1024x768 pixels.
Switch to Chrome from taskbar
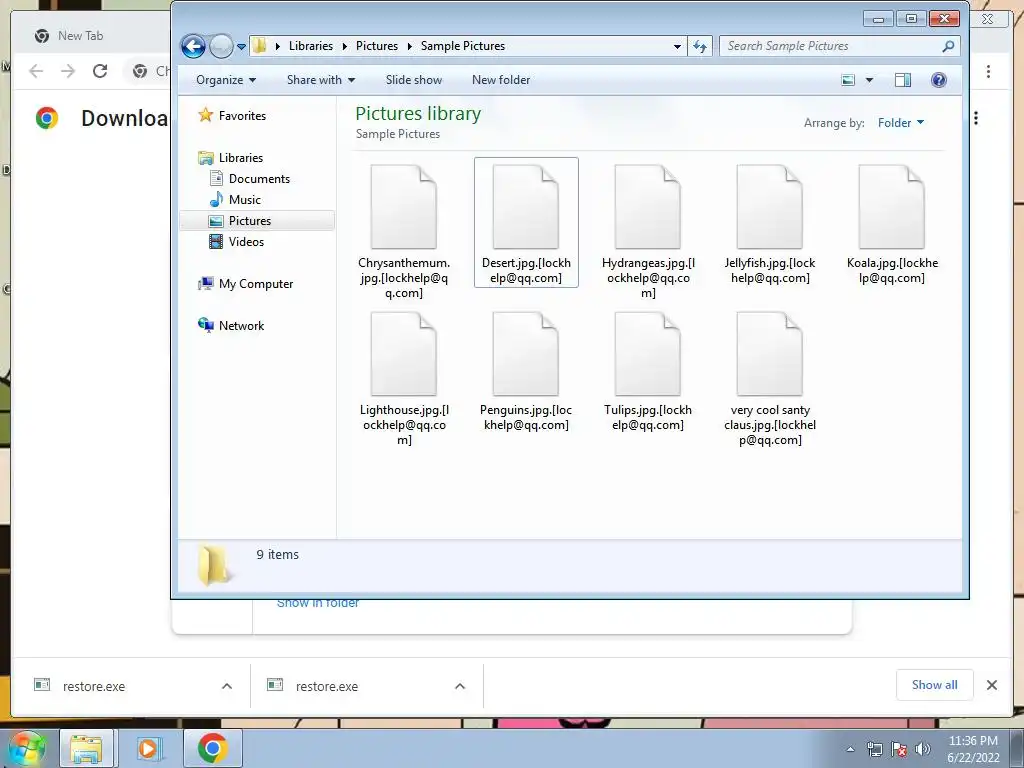[212, 748]
